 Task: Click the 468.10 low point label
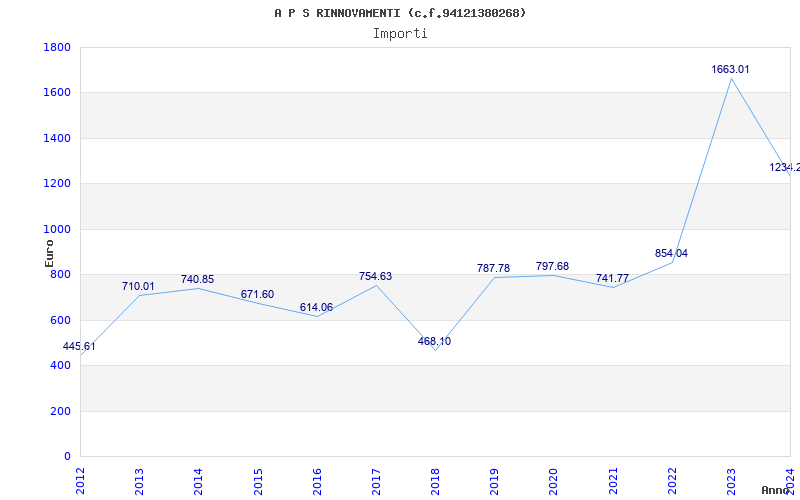point(434,342)
